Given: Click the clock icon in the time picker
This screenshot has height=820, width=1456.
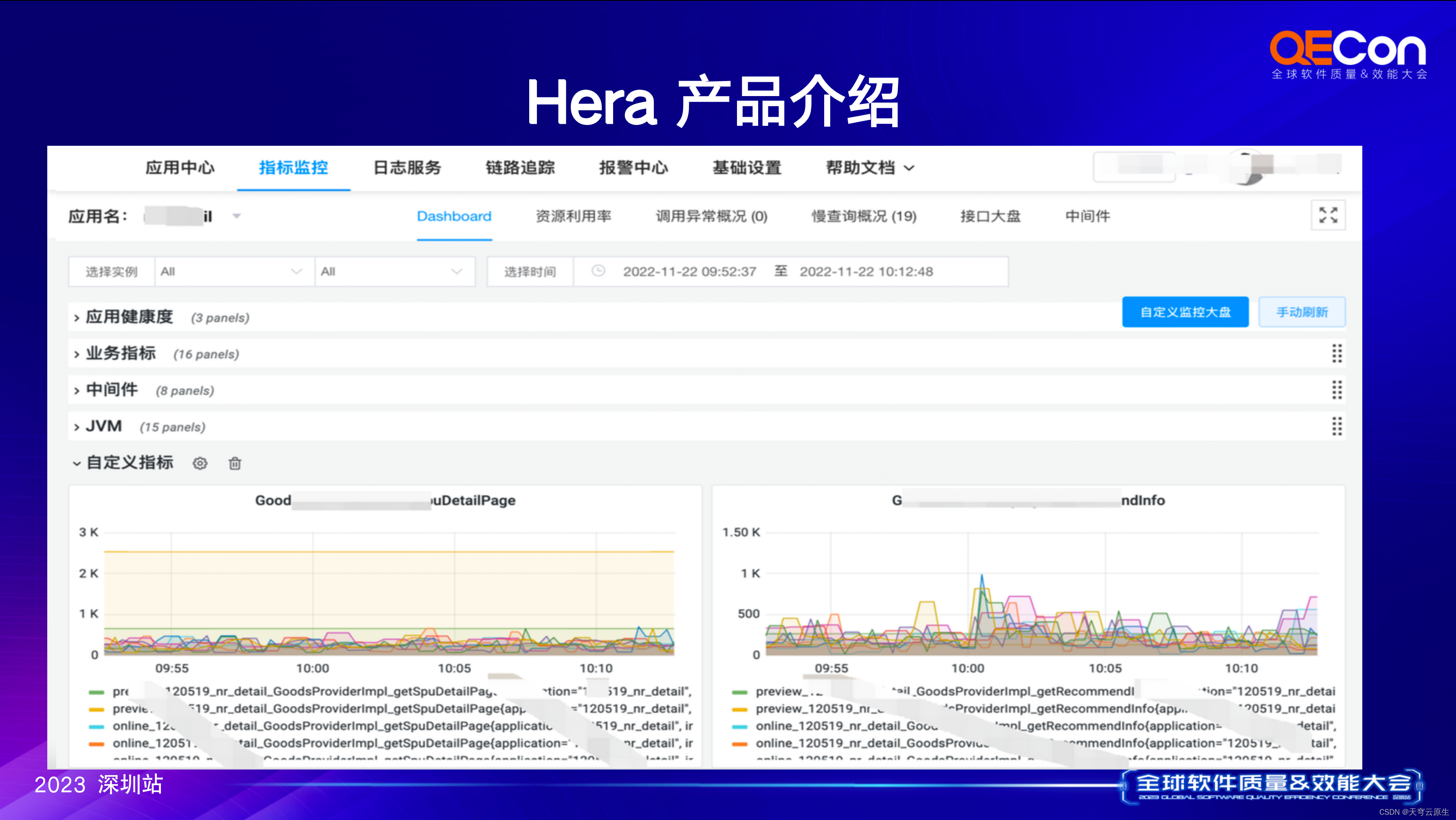Looking at the screenshot, I should tap(598, 271).
